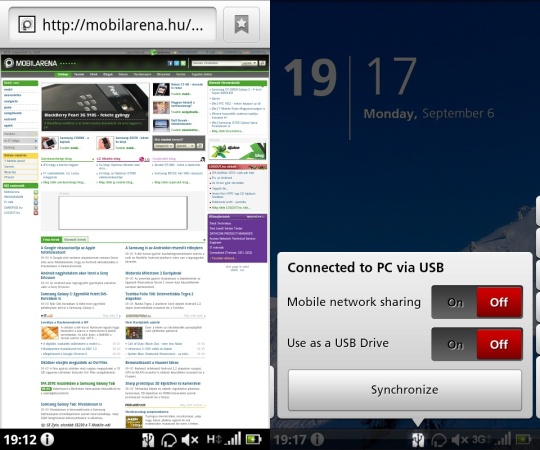
Task: Tap the muted speaker icon in 19:12 bar
Action: 190,440
